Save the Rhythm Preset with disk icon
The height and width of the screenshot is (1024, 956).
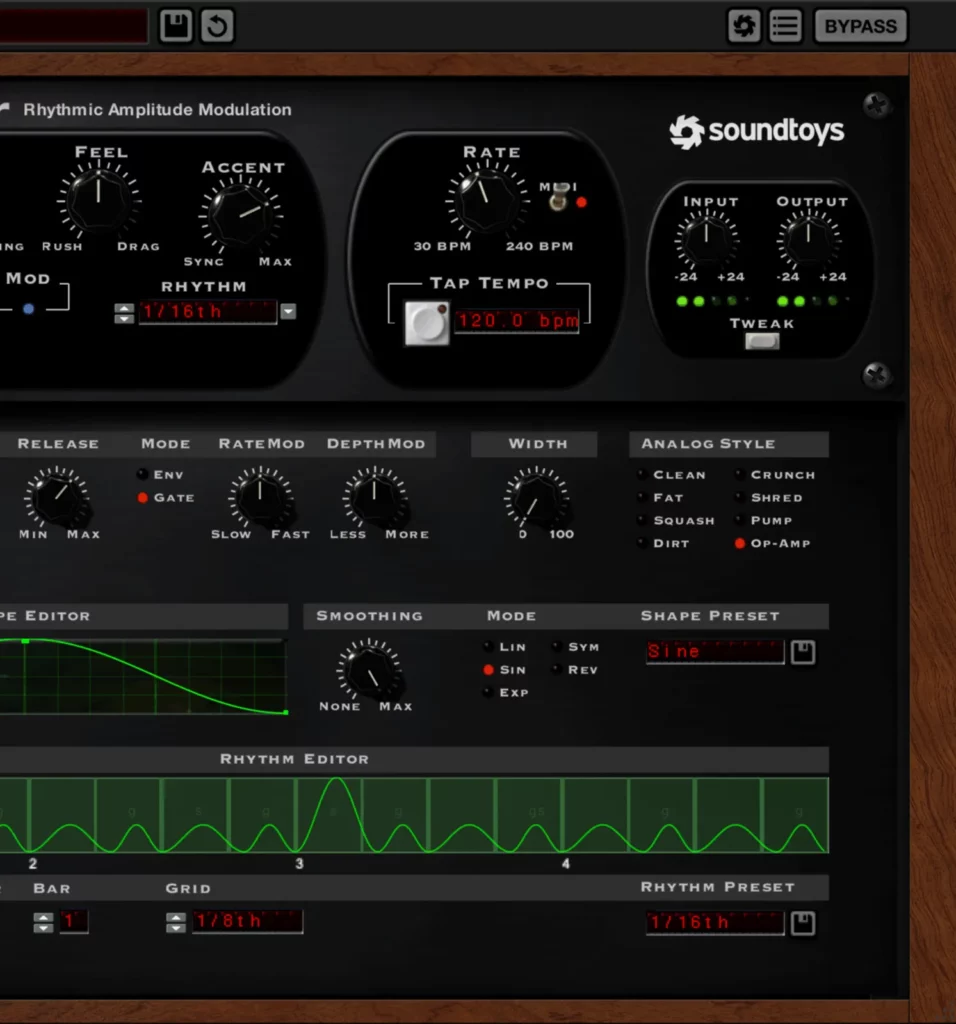803,923
